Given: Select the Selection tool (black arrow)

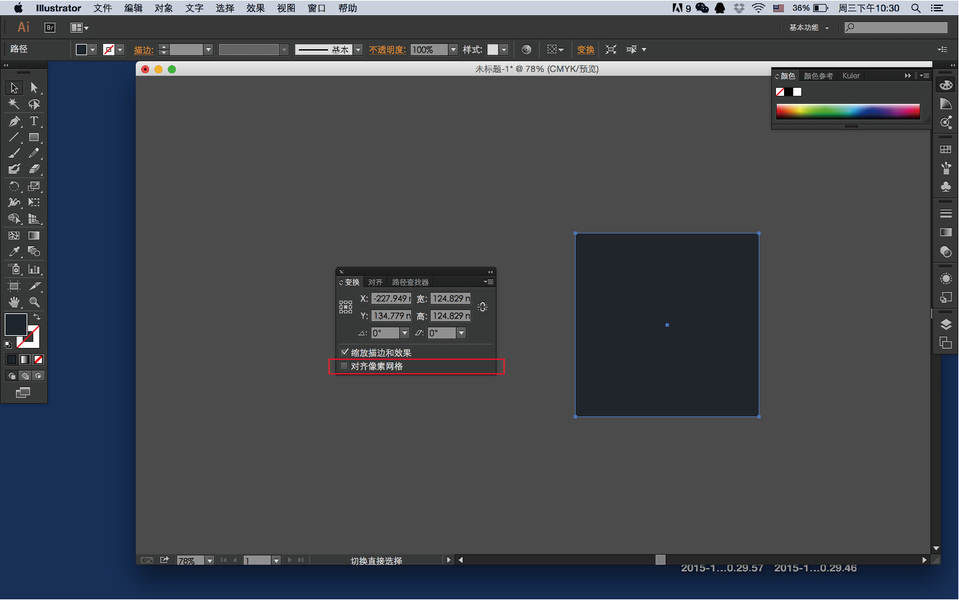Looking at the screenshot, I should 14,88.
